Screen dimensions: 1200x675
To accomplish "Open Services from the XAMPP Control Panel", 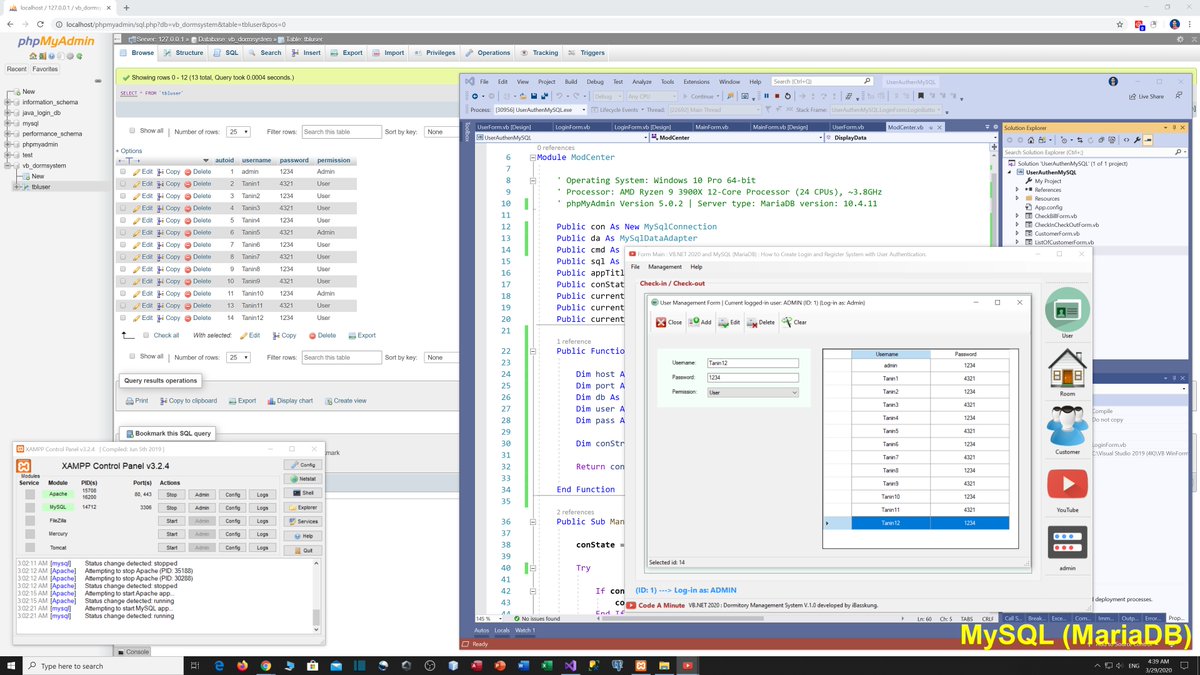I will click(x=303, y=521).
